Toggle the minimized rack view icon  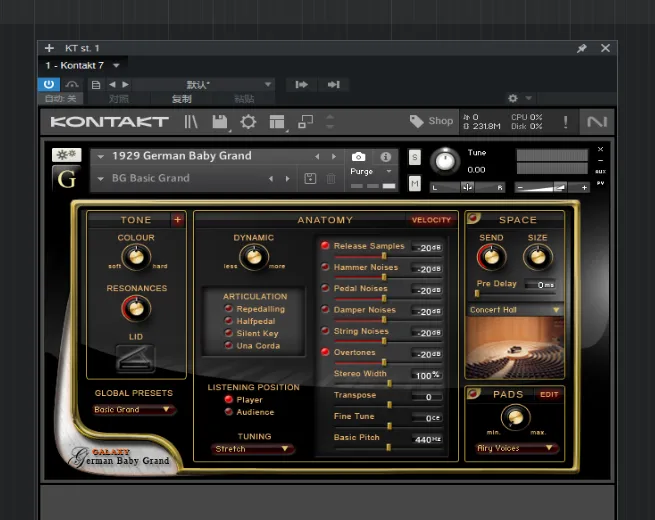tap(305, 122)
